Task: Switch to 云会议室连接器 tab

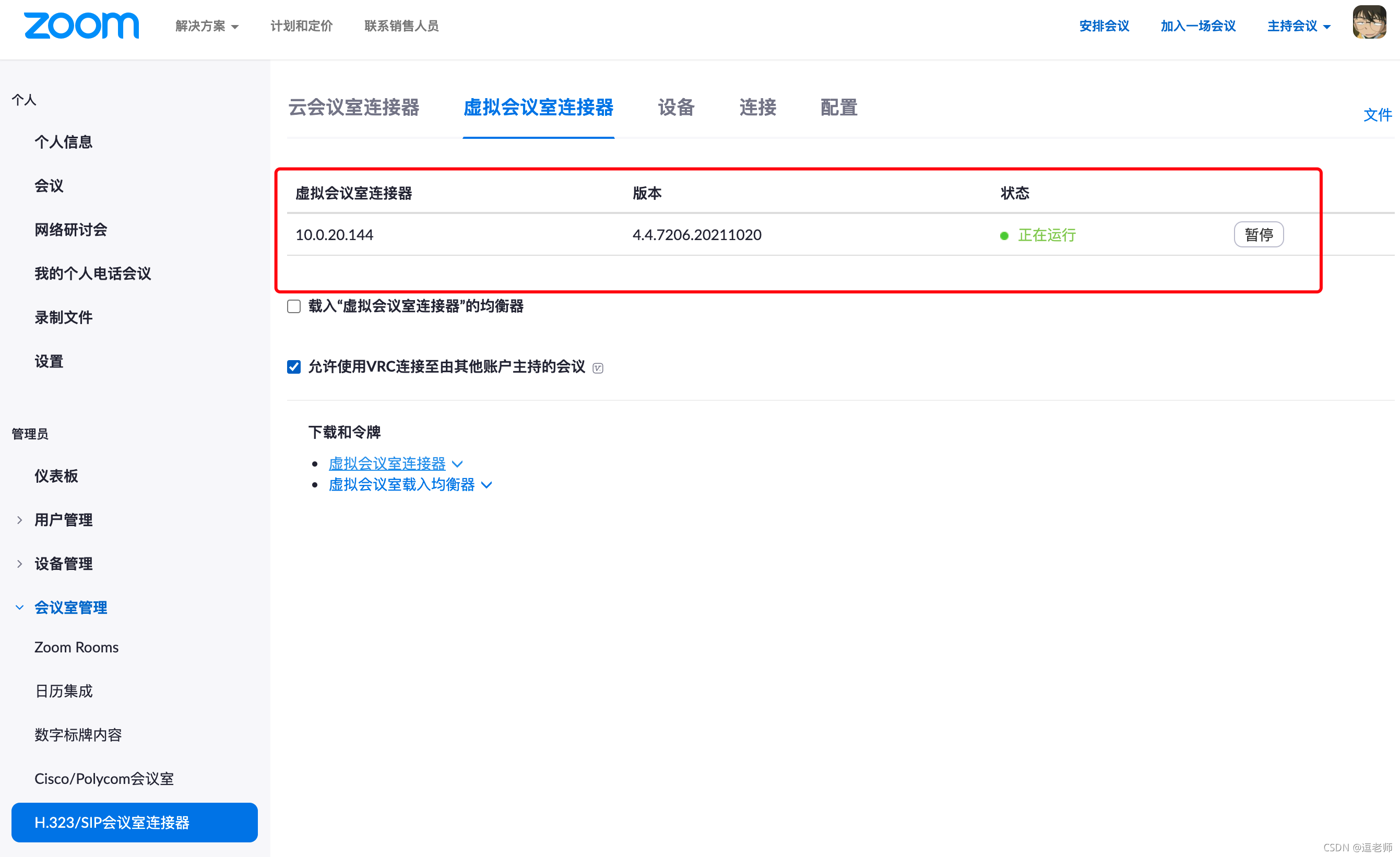Action: pyautogui.click(x=353, y=108)
